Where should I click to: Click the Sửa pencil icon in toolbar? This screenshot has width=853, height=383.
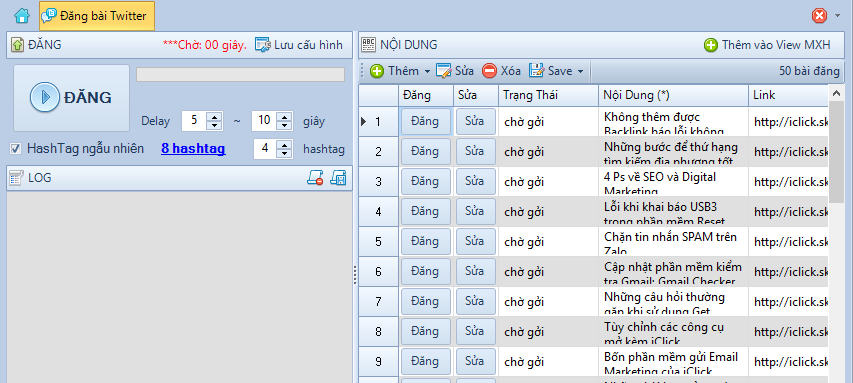[x=444, y=71]
